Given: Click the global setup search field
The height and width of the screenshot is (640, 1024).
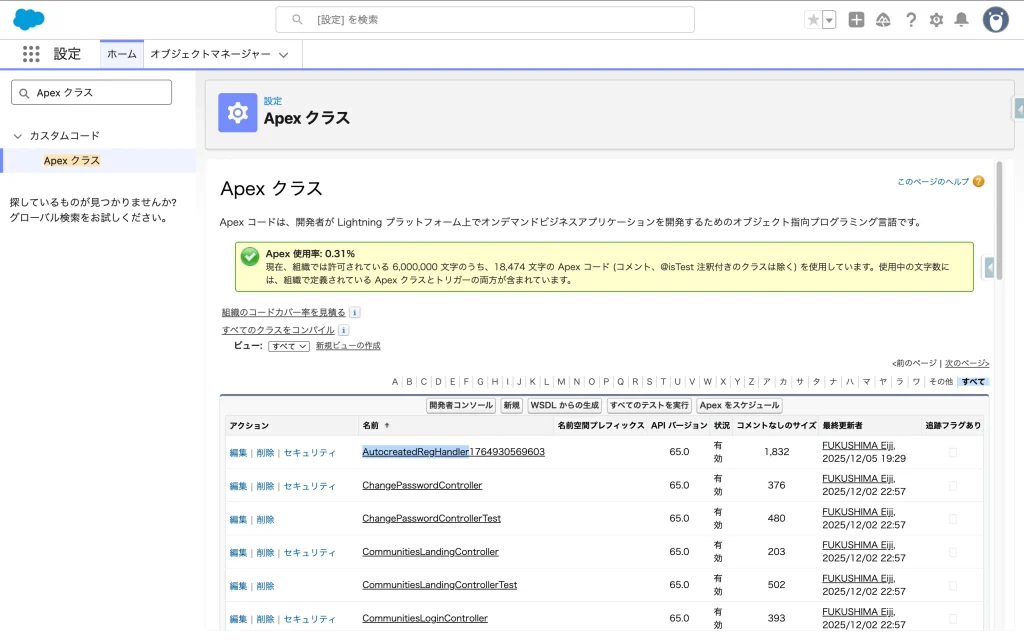Looking at the screenshot, I should pyautogui.click(x=485, y=20).
